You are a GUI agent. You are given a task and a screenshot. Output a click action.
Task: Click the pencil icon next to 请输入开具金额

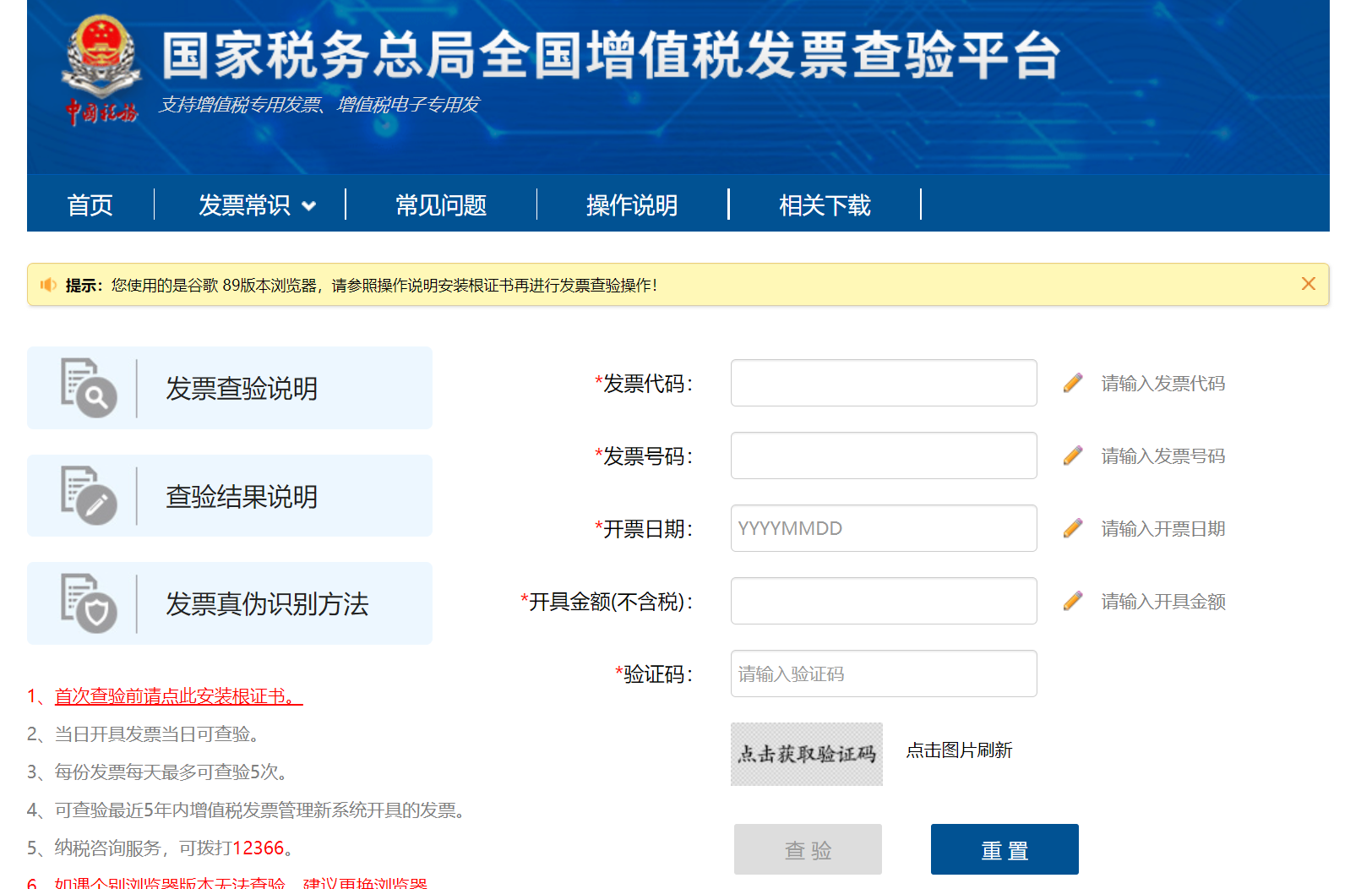pyautogui.click(x=1073, y=601)
